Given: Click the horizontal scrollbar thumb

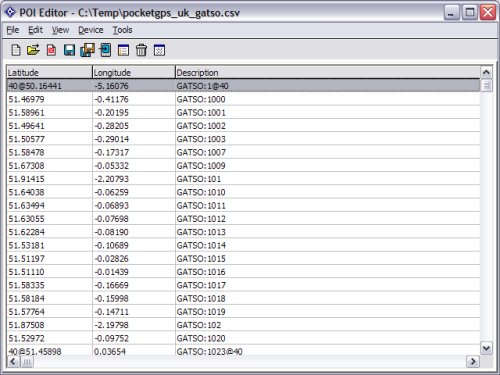Looking at the screenshot, I should point(27,362).
